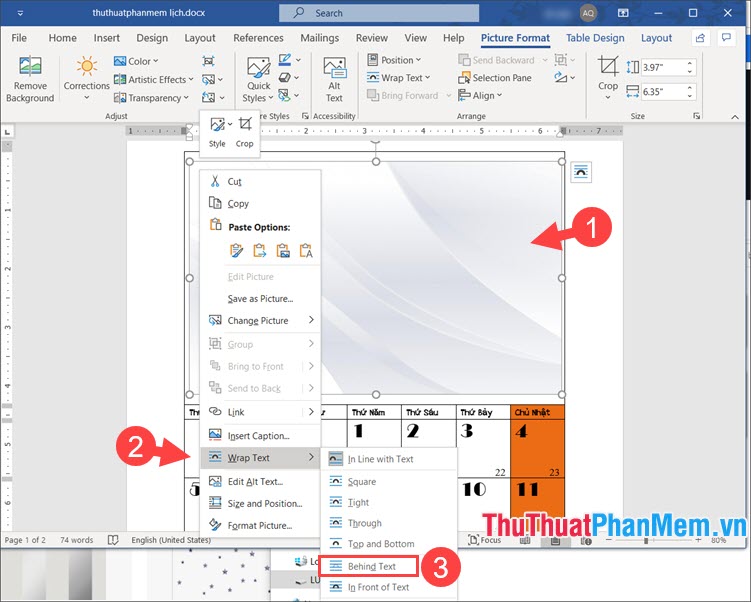Open the Artistic Effects dropdown
751x602 pixels.
(153, 80)
